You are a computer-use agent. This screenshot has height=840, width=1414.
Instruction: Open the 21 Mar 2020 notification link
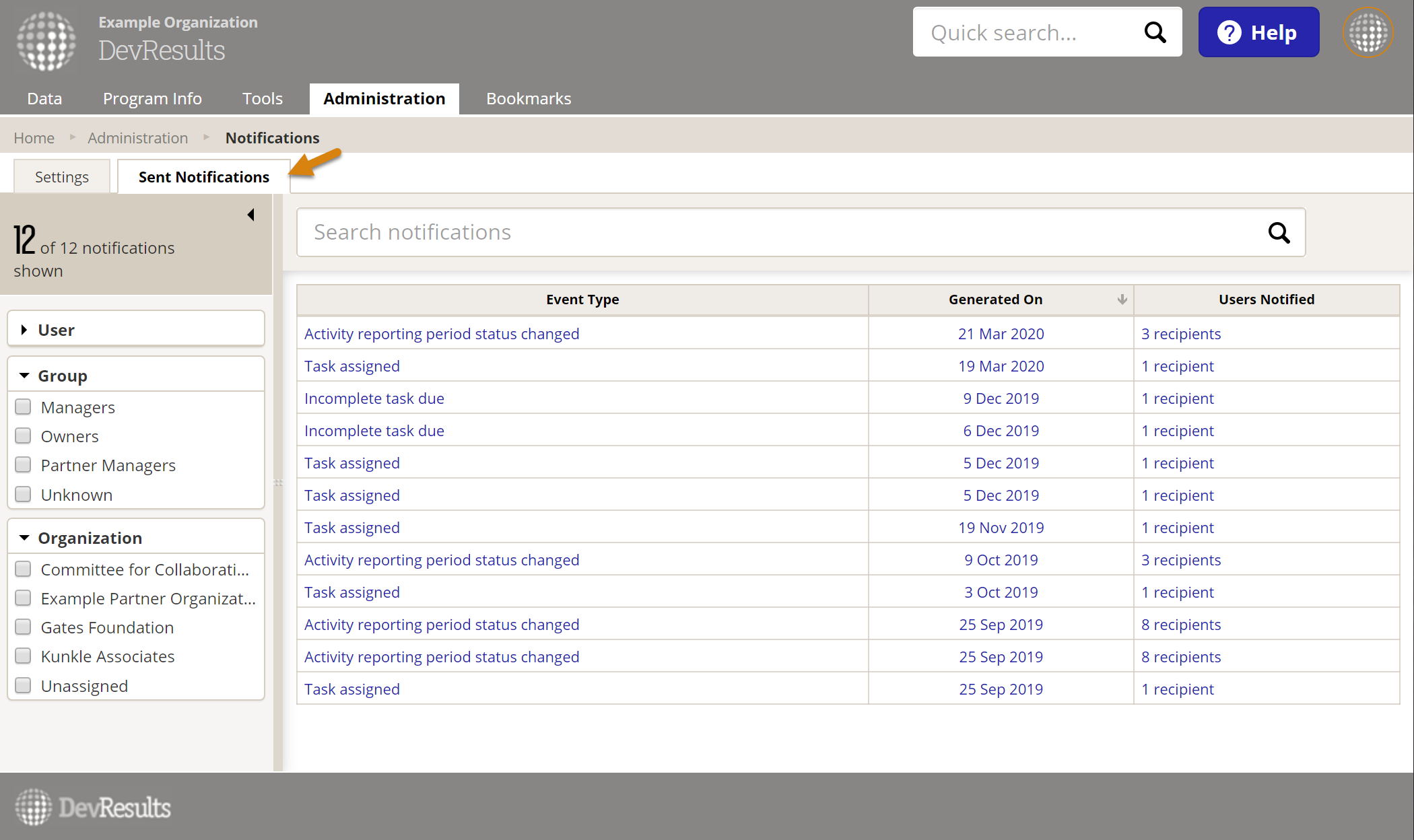[x=1001, y=334]
